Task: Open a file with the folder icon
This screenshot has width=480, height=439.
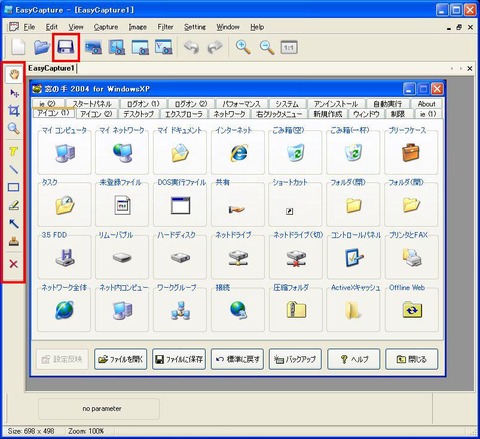Action: [42, 47]
